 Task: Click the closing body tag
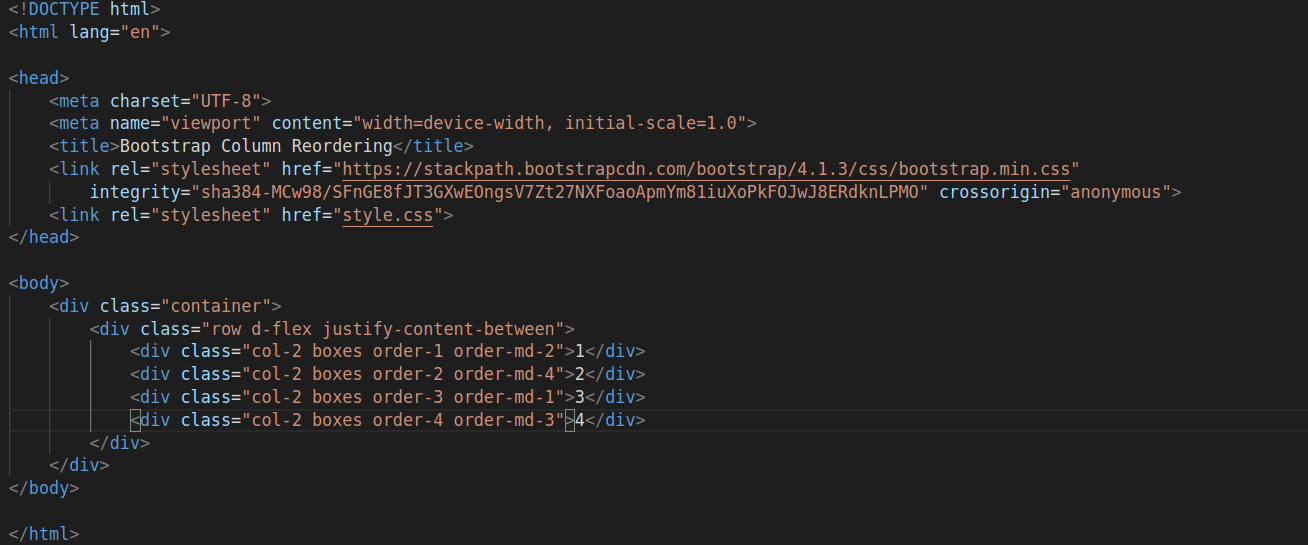tap(43, 488)
